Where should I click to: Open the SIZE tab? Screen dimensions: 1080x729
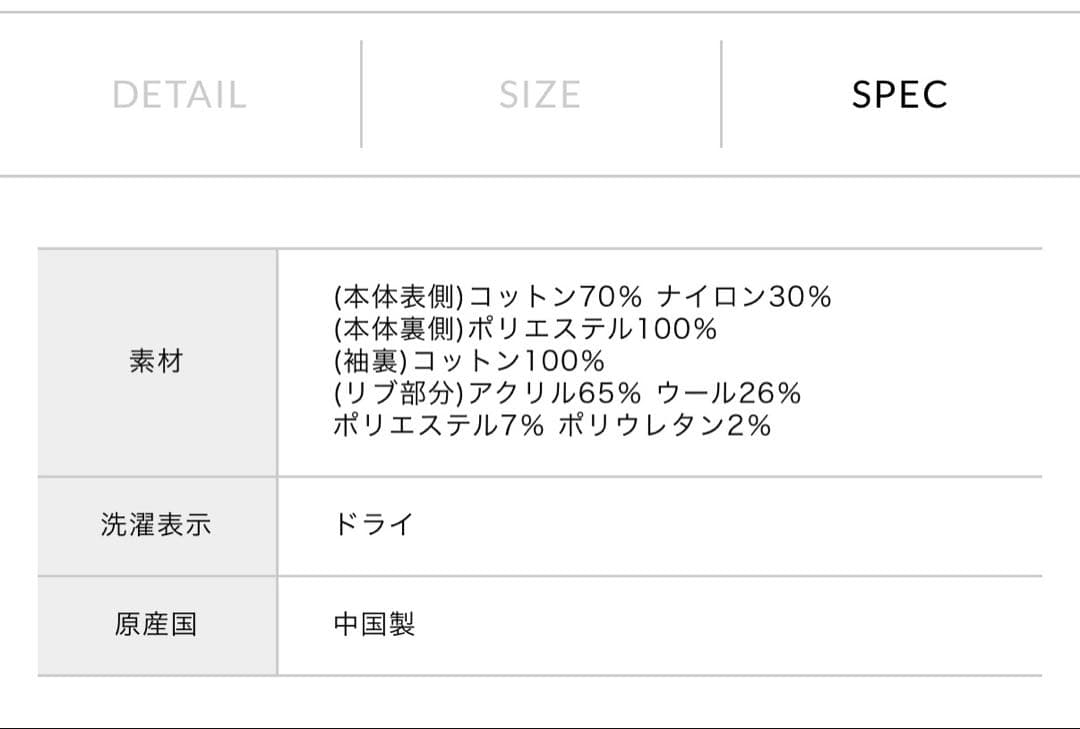point(540,95)
